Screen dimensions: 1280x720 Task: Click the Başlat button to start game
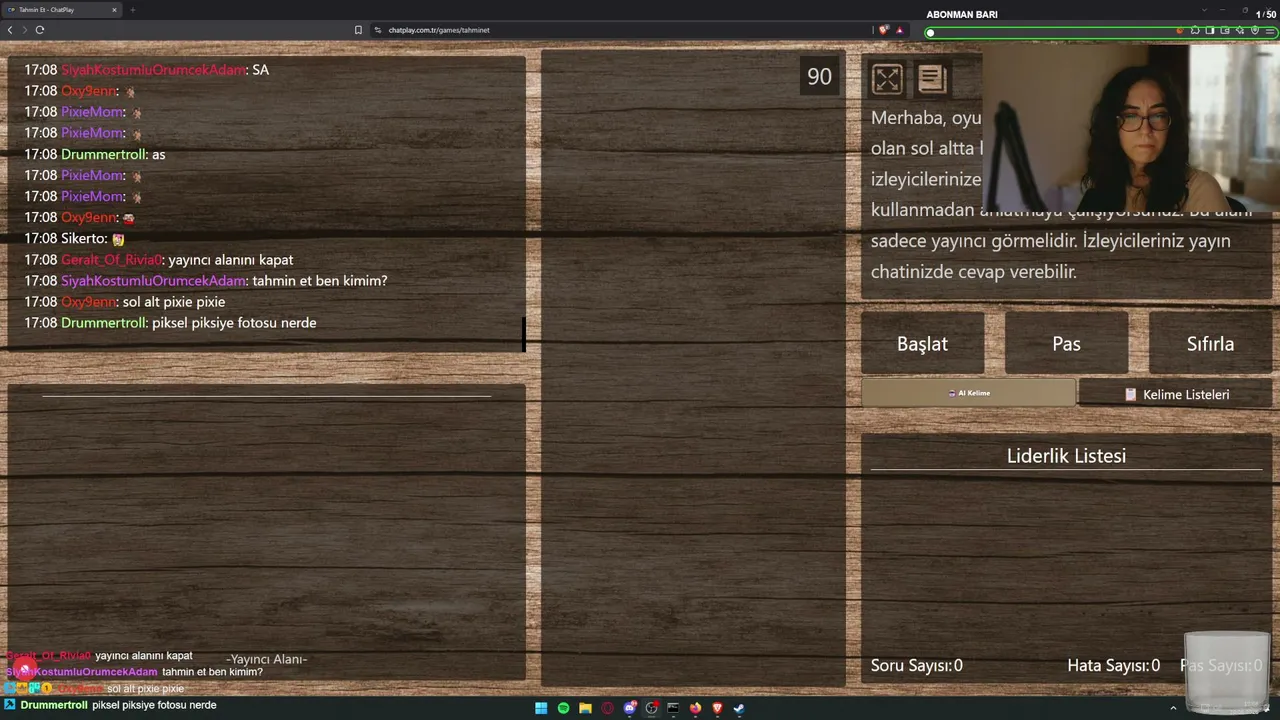point(922,343)
